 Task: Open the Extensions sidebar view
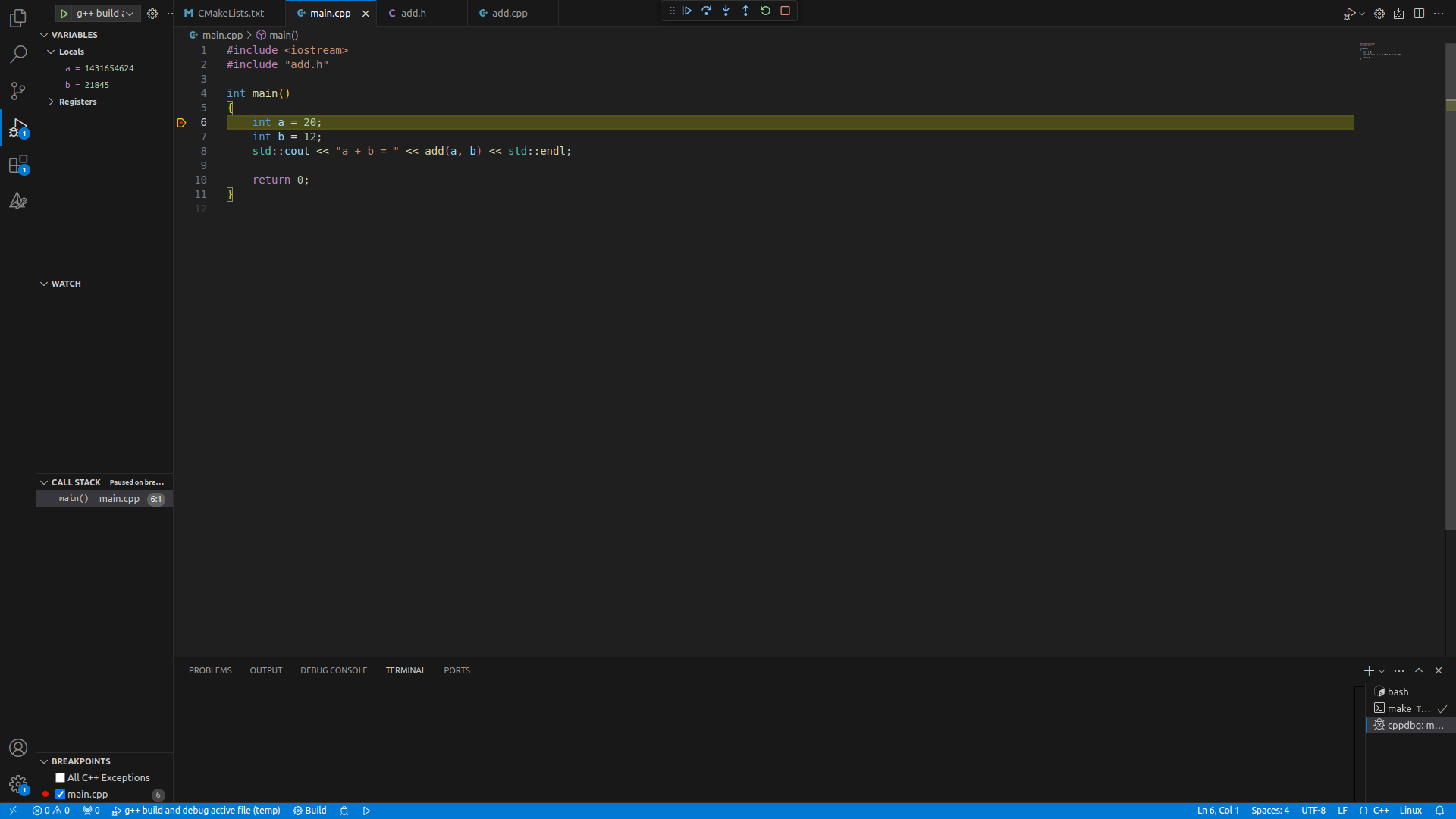point(18,165)
